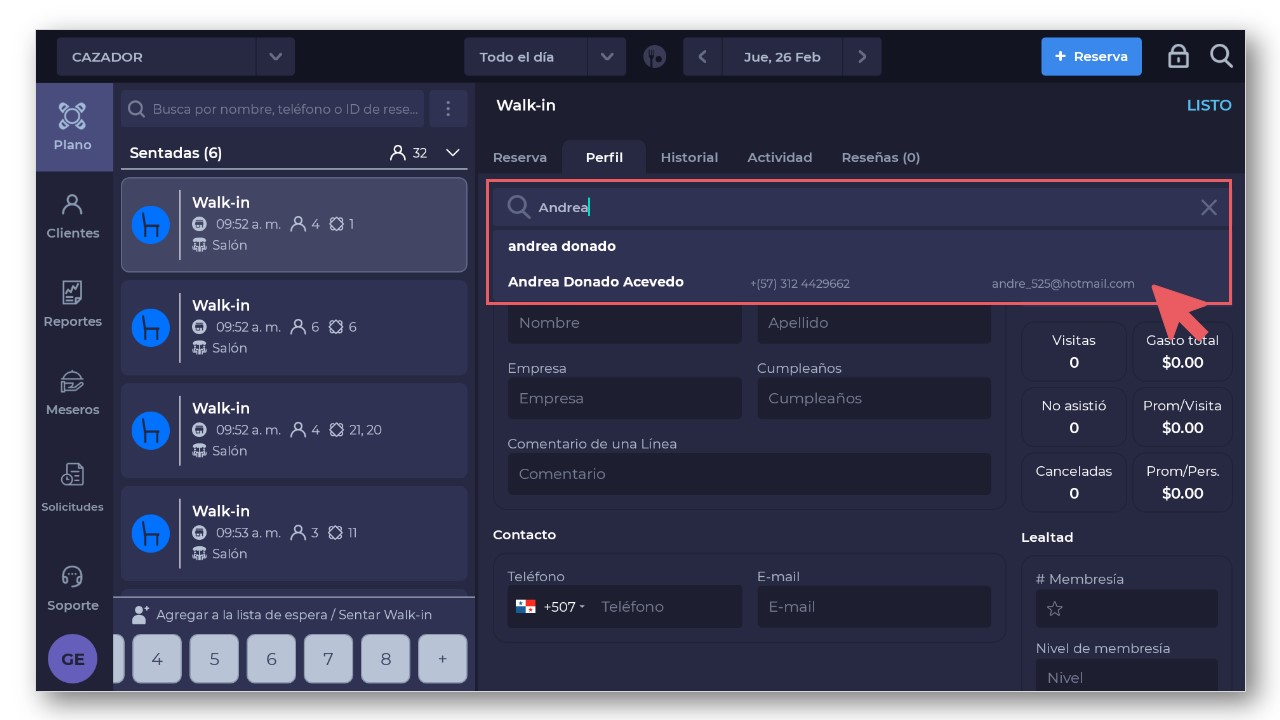The image size is (1280, 720).
Task: Open the three-dot options menu
Action: coord(448,109)
